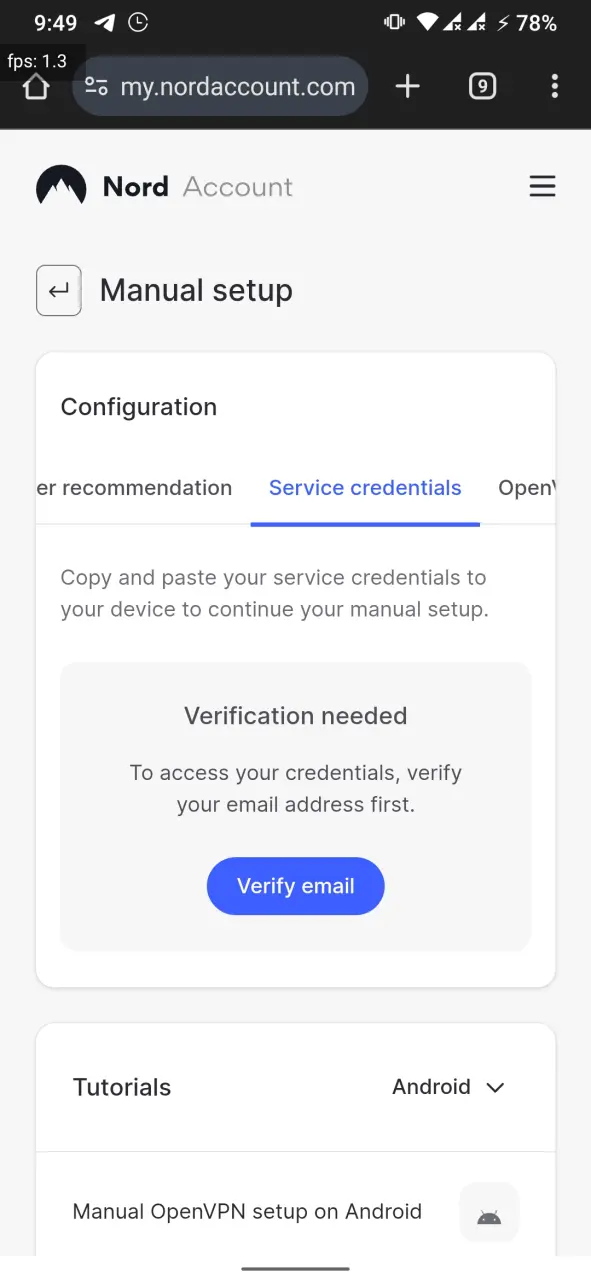Tap the Android robot icon in tutorials
Screen dimensions: 591x1280
tap(489, 1213)
